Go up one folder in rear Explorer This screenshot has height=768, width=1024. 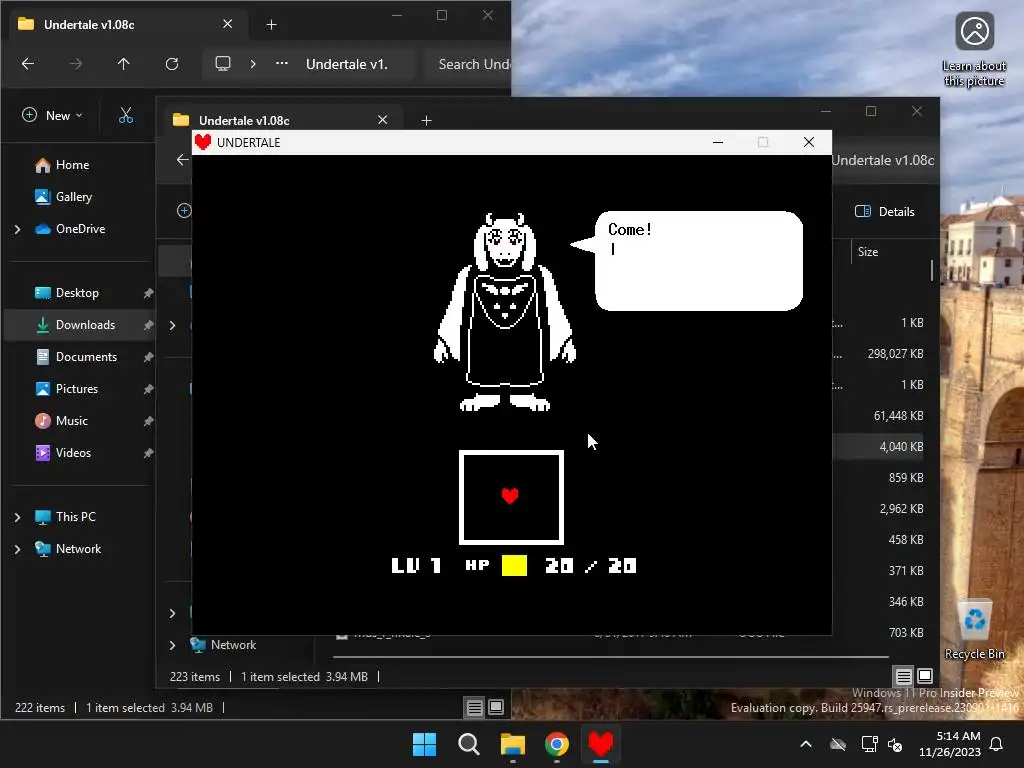[123, 64]
